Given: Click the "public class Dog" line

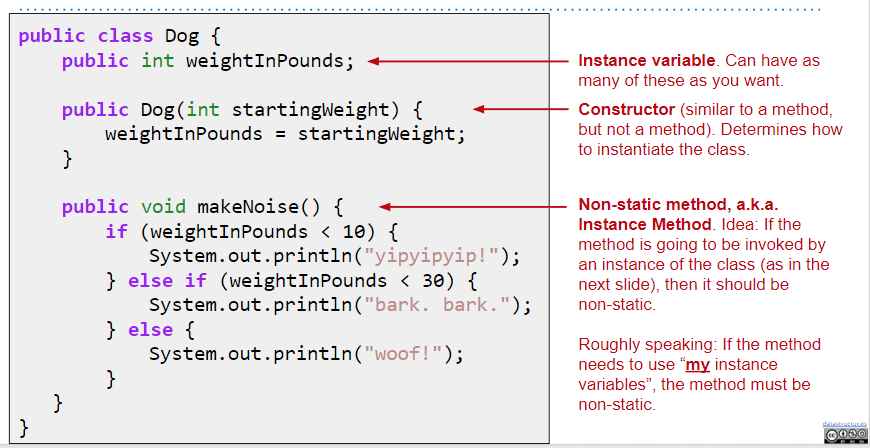Looking at the screenshot, I should pos(119,36).
